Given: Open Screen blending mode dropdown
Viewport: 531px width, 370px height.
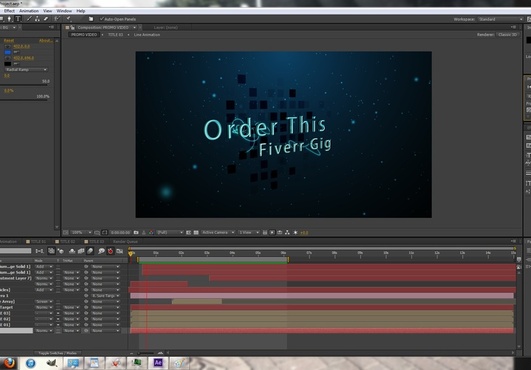Looking at the screenshot, I should (44, 301).
